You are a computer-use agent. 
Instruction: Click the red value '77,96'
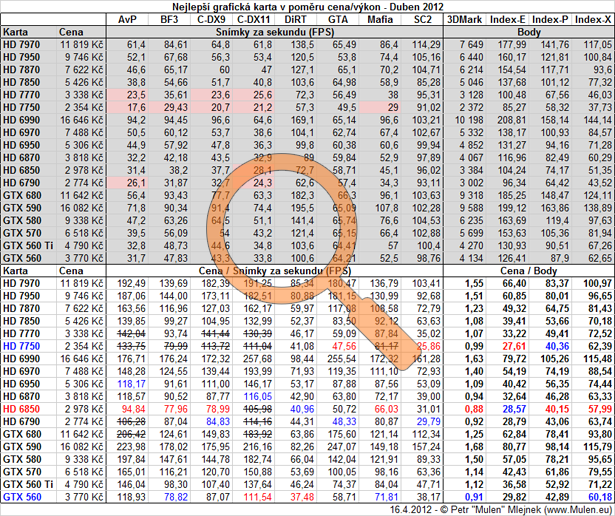click(176, 409)
